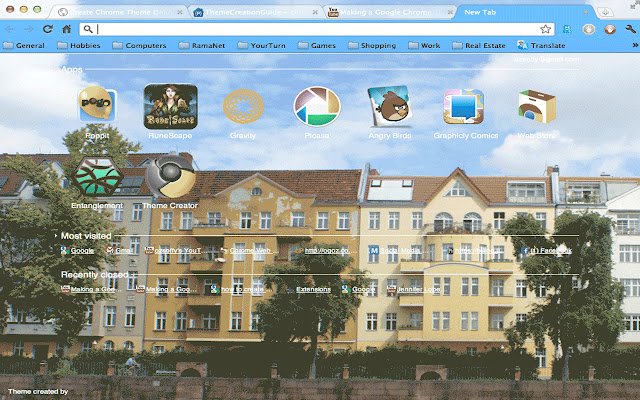Click the Translate bookmark
The height and width of the screenshot is (400, 640).
pos(541,45)
